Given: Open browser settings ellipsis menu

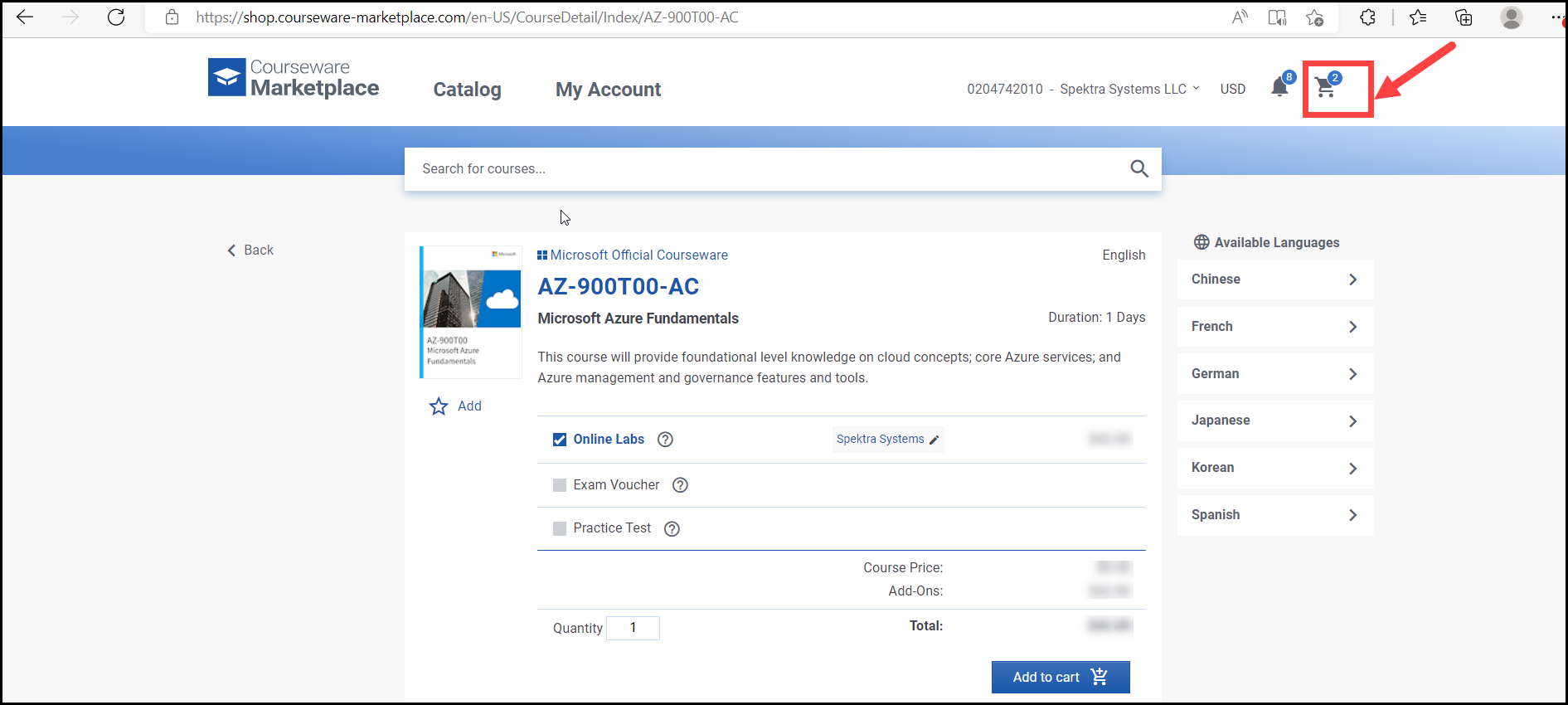Looking at the screenshot, I should [x=1556, y=17].
